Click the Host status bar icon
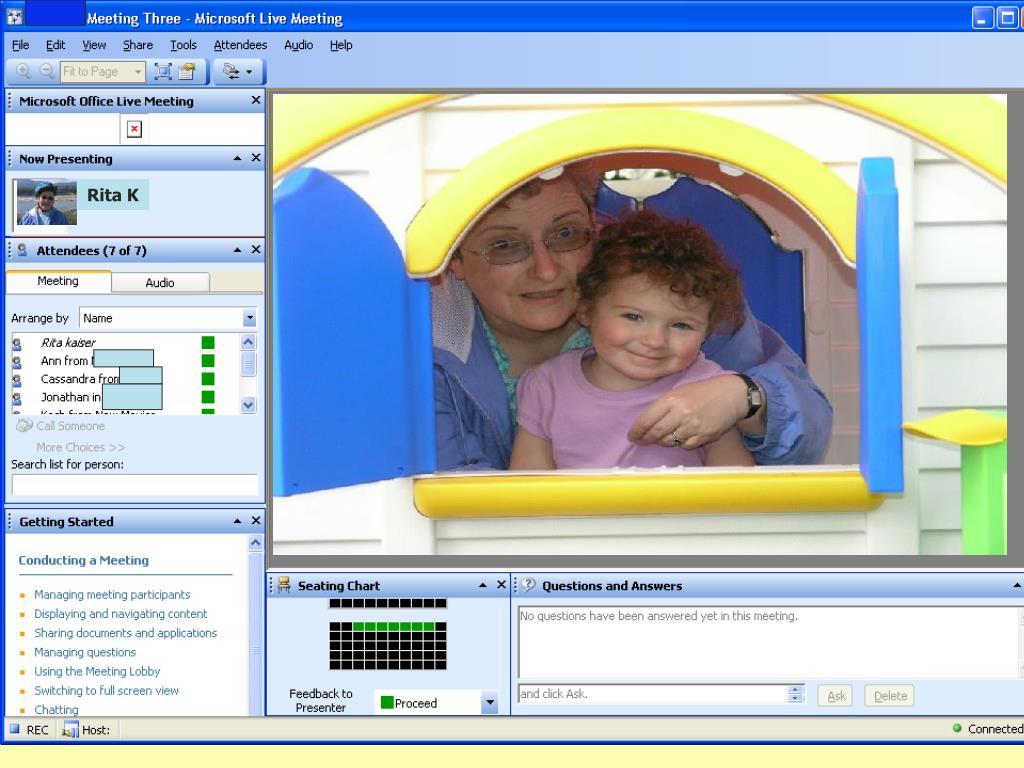Screen dimensions: 1024x768 pyautogui.click(x=70, y=729)
